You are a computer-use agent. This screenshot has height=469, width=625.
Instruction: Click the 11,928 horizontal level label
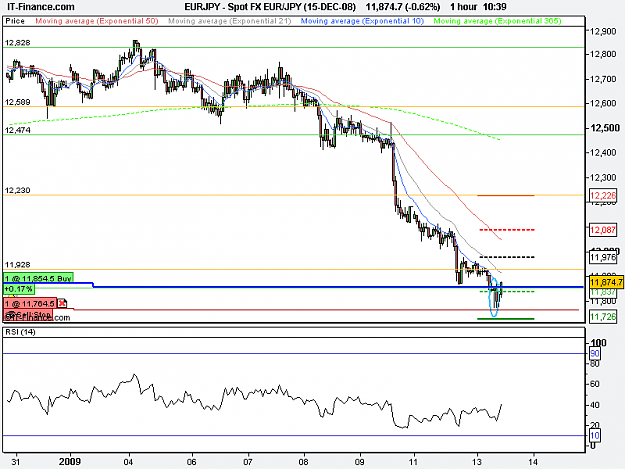pos(17,265)
